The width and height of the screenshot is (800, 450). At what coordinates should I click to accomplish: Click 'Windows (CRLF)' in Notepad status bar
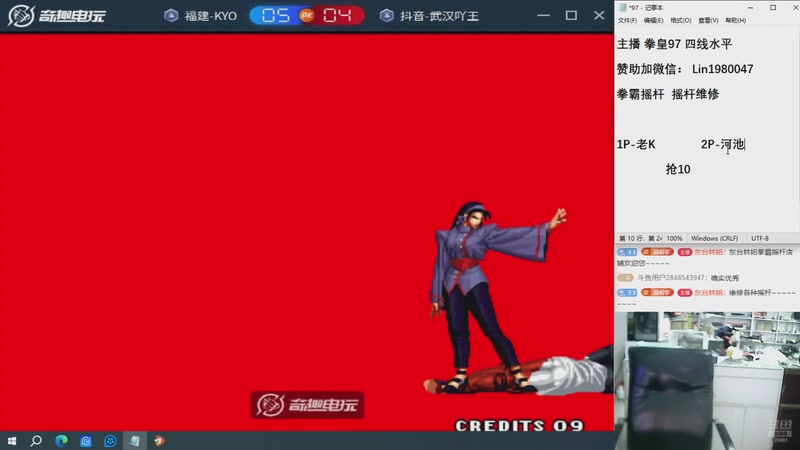click(714, 238)
